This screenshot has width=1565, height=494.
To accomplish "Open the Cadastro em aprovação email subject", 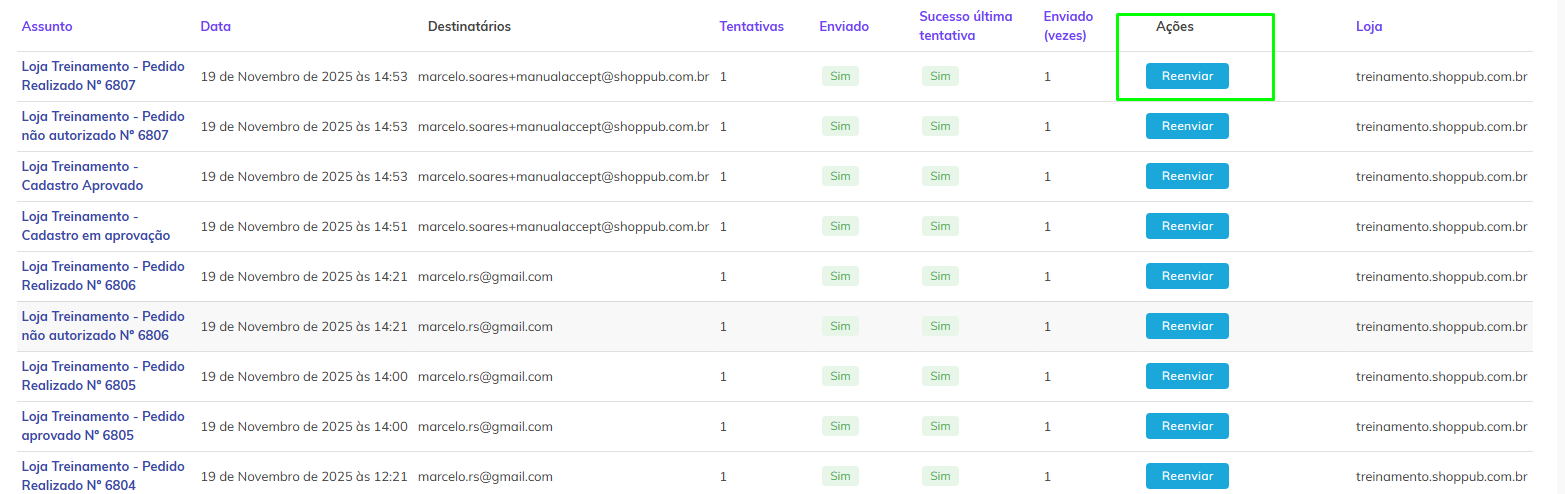I will click(x=96, y=226).
